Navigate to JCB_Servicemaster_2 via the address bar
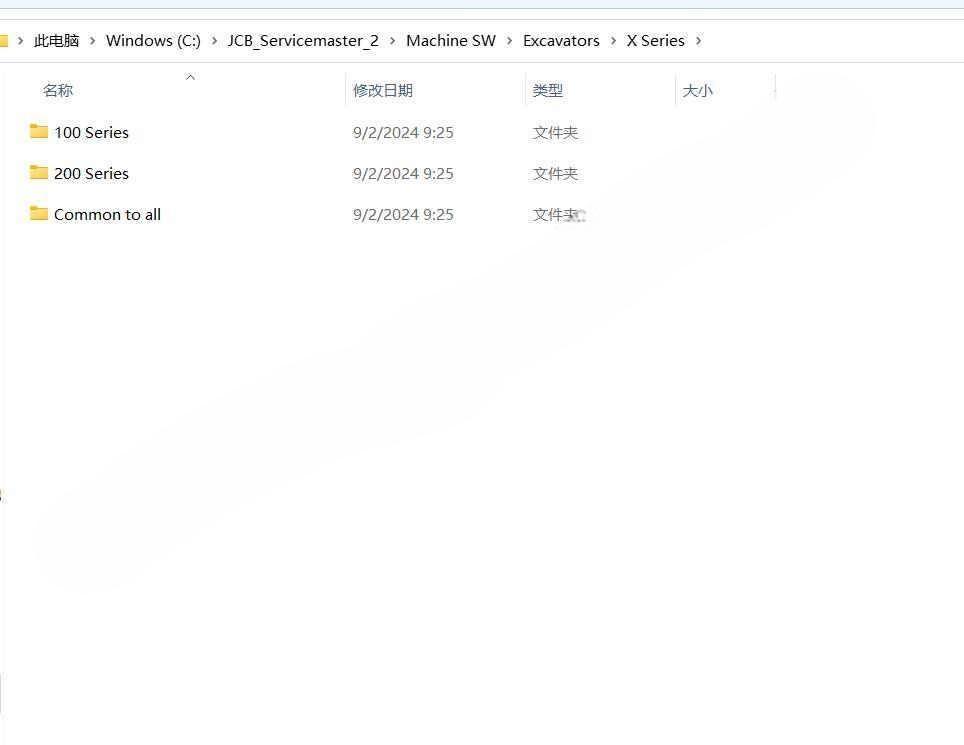This screenshot has width=964, height=745. (x=302, y=40)
